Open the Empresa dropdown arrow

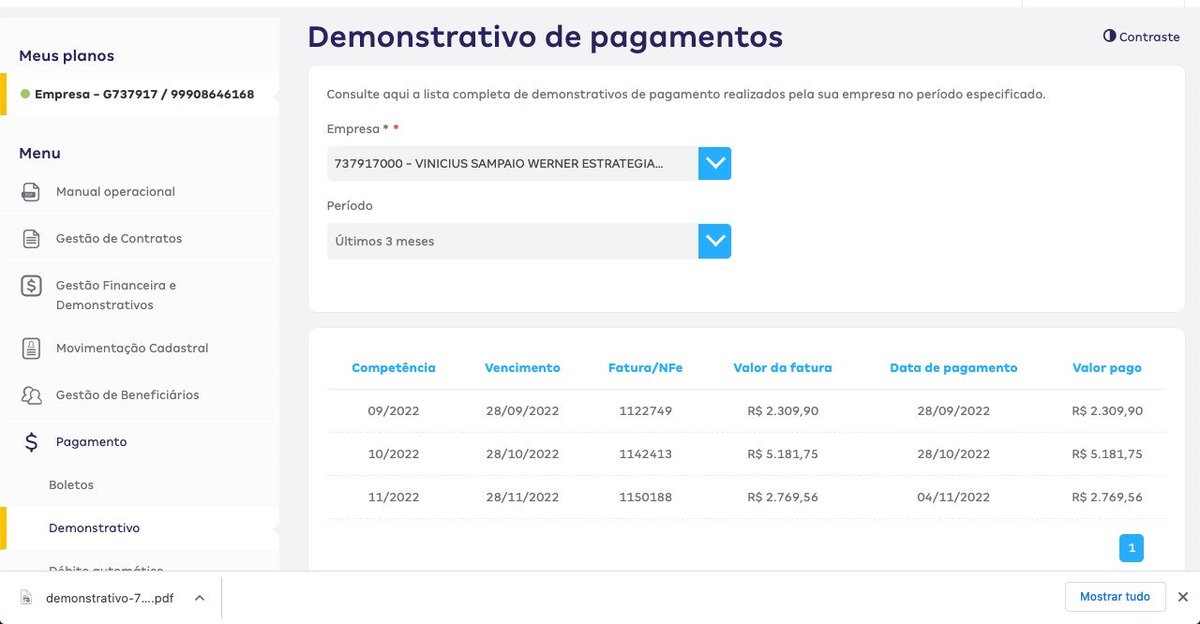[715, 163]
